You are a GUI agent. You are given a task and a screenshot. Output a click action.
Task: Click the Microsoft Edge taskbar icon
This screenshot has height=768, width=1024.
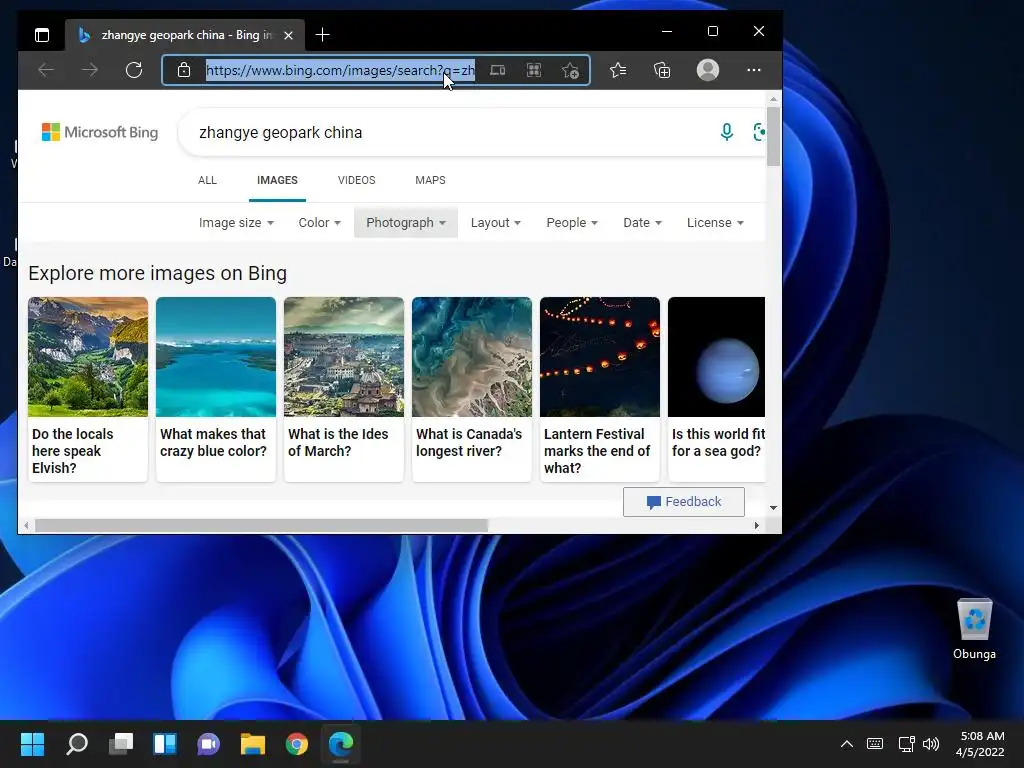pos(341,744)
